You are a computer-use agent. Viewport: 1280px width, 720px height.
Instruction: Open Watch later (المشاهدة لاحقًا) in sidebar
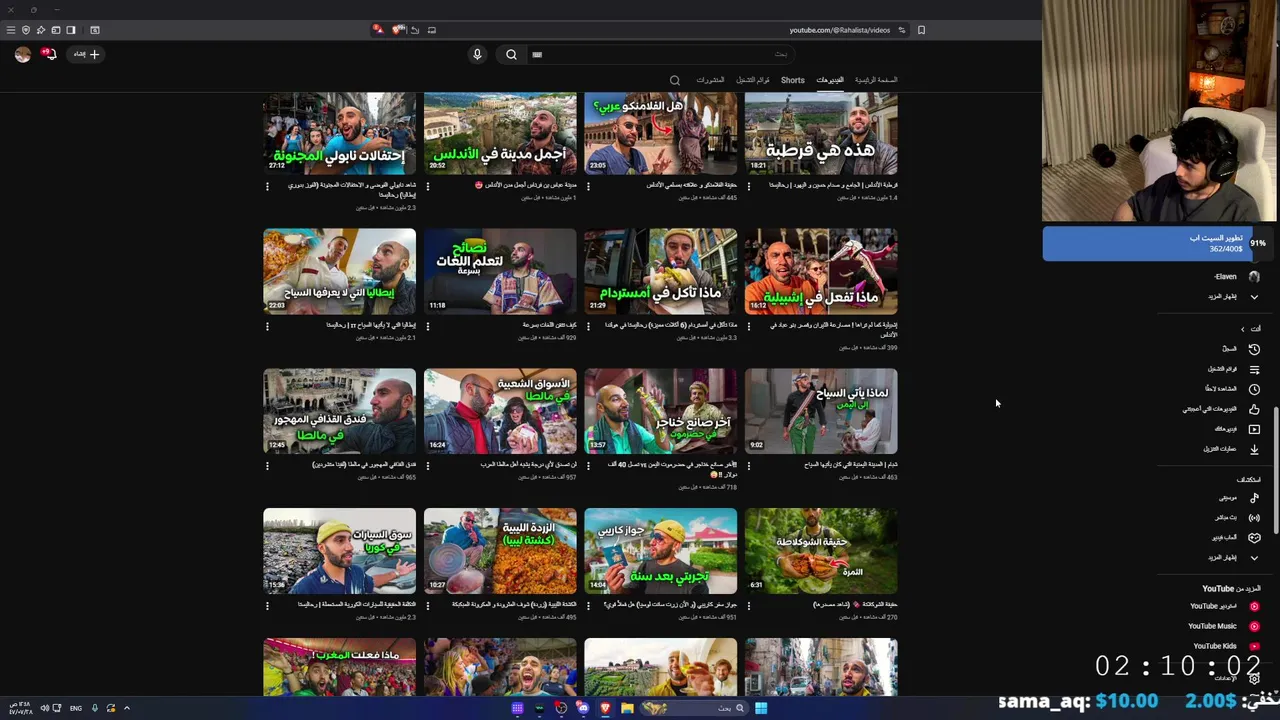coord(1231,389)
